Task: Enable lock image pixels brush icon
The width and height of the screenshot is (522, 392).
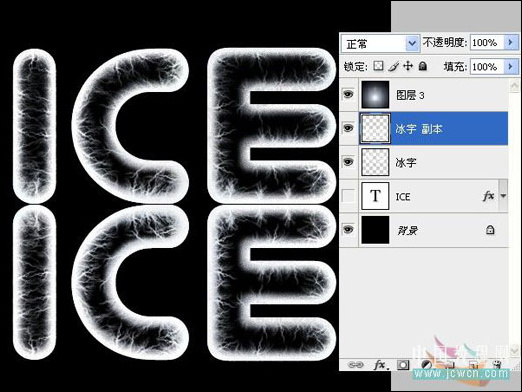Action: point(393,66)
